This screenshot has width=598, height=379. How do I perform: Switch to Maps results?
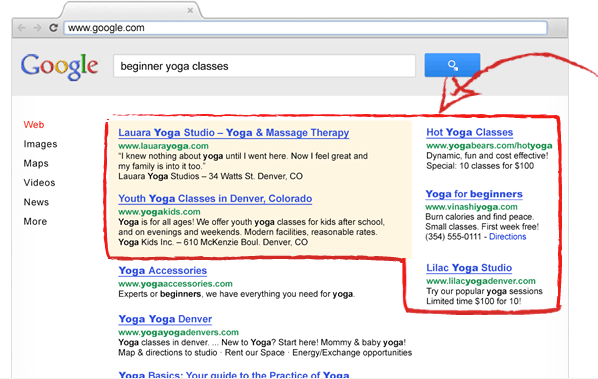click(x=36, y=164)
